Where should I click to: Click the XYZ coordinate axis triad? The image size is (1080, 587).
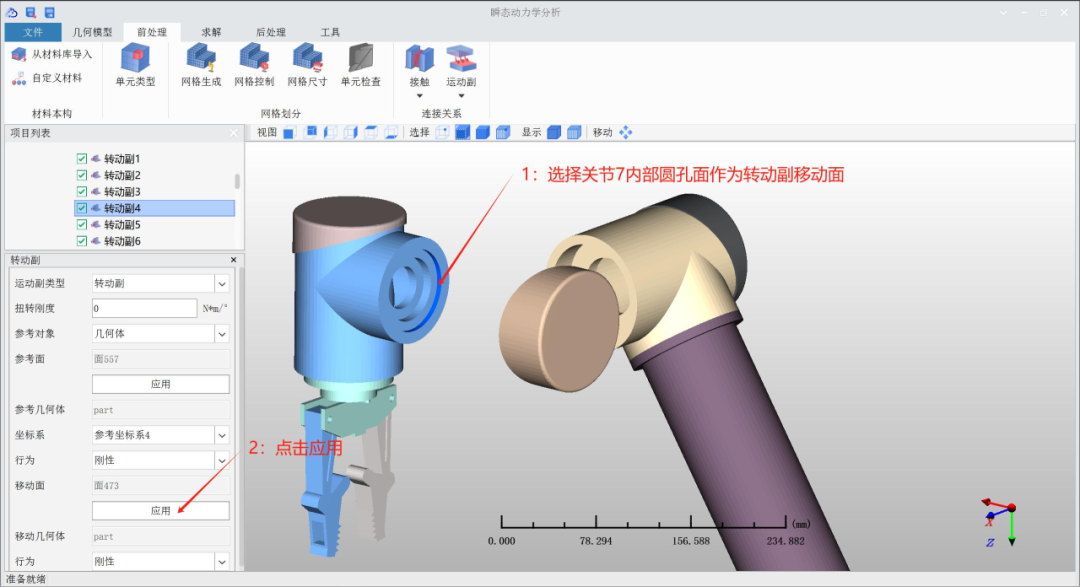(x=999, y=523)
